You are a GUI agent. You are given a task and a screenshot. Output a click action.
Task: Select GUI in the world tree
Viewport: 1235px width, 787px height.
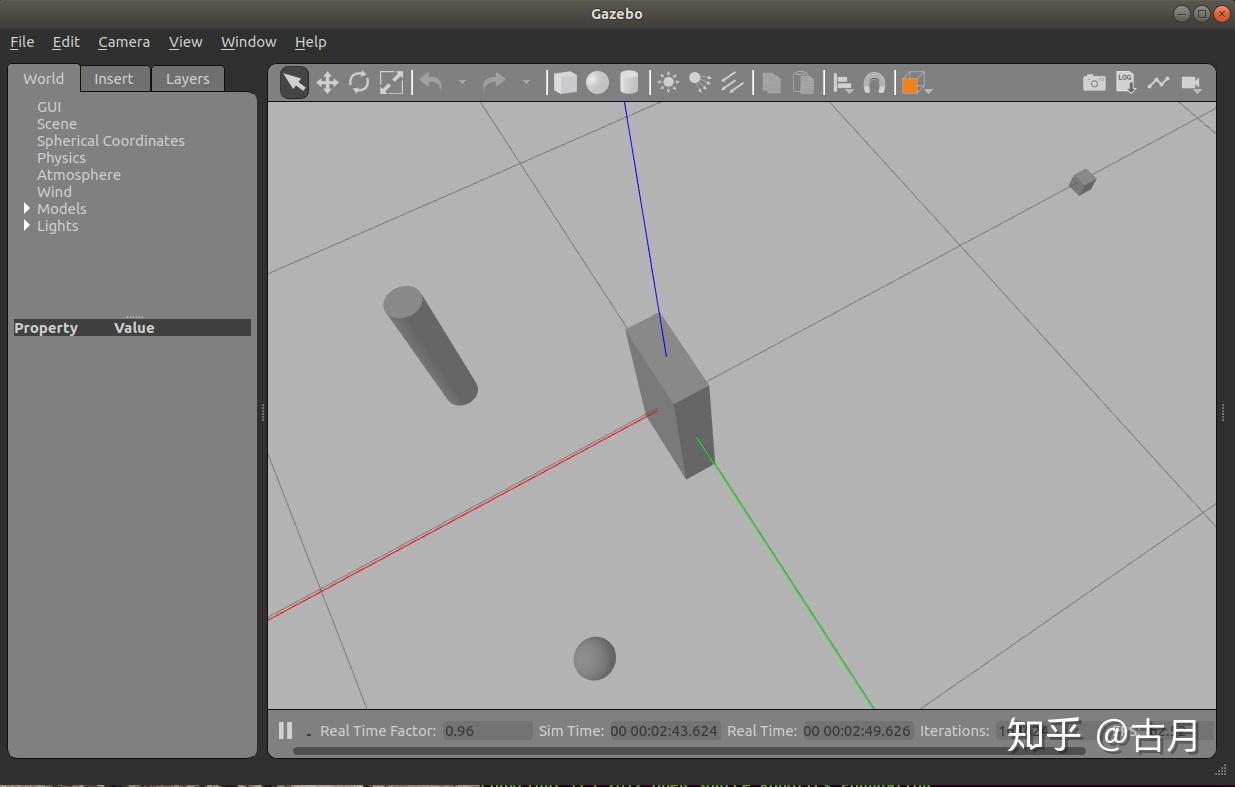click(x=49, y=107)
